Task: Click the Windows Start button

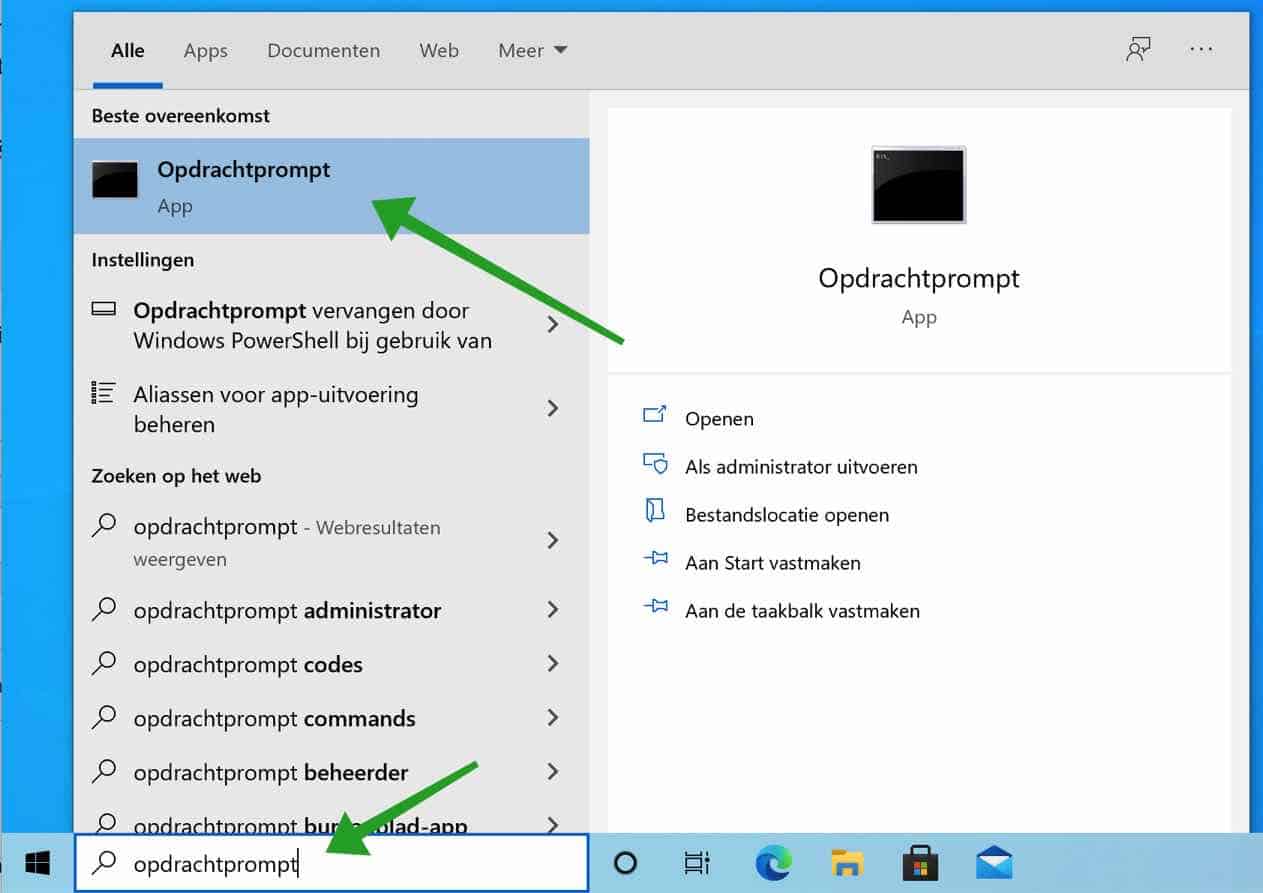Action: click(37, 863)
